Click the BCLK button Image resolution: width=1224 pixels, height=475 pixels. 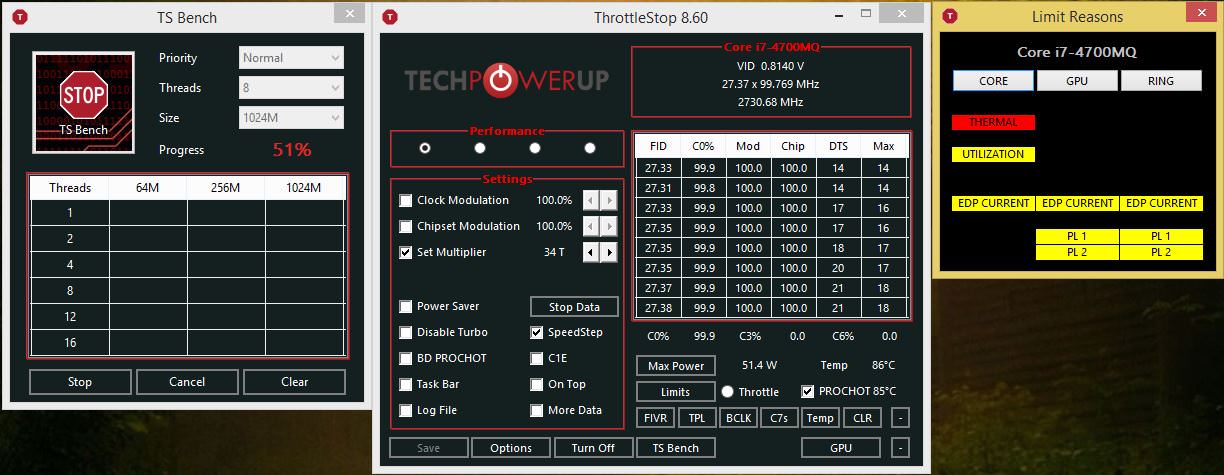click(738, 418)
